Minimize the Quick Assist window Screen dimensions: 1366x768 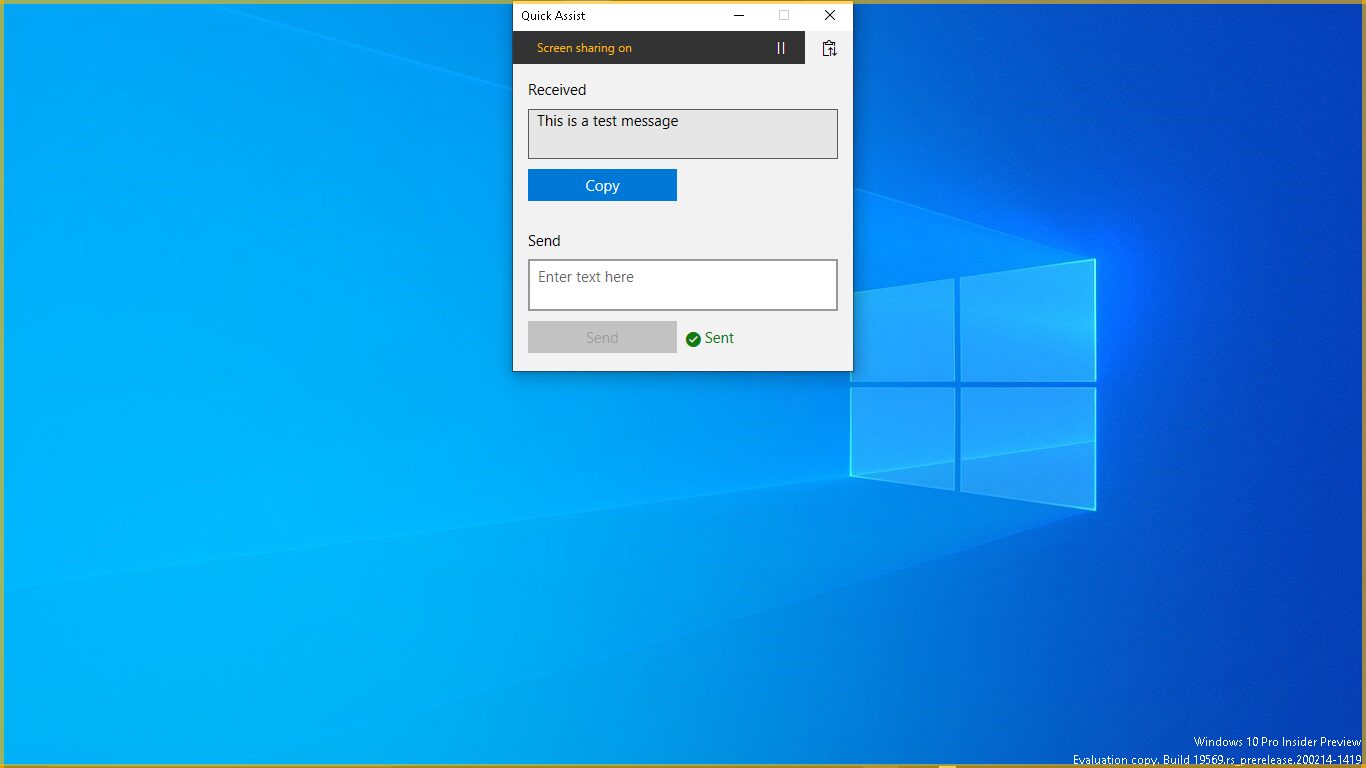point(739,16)
